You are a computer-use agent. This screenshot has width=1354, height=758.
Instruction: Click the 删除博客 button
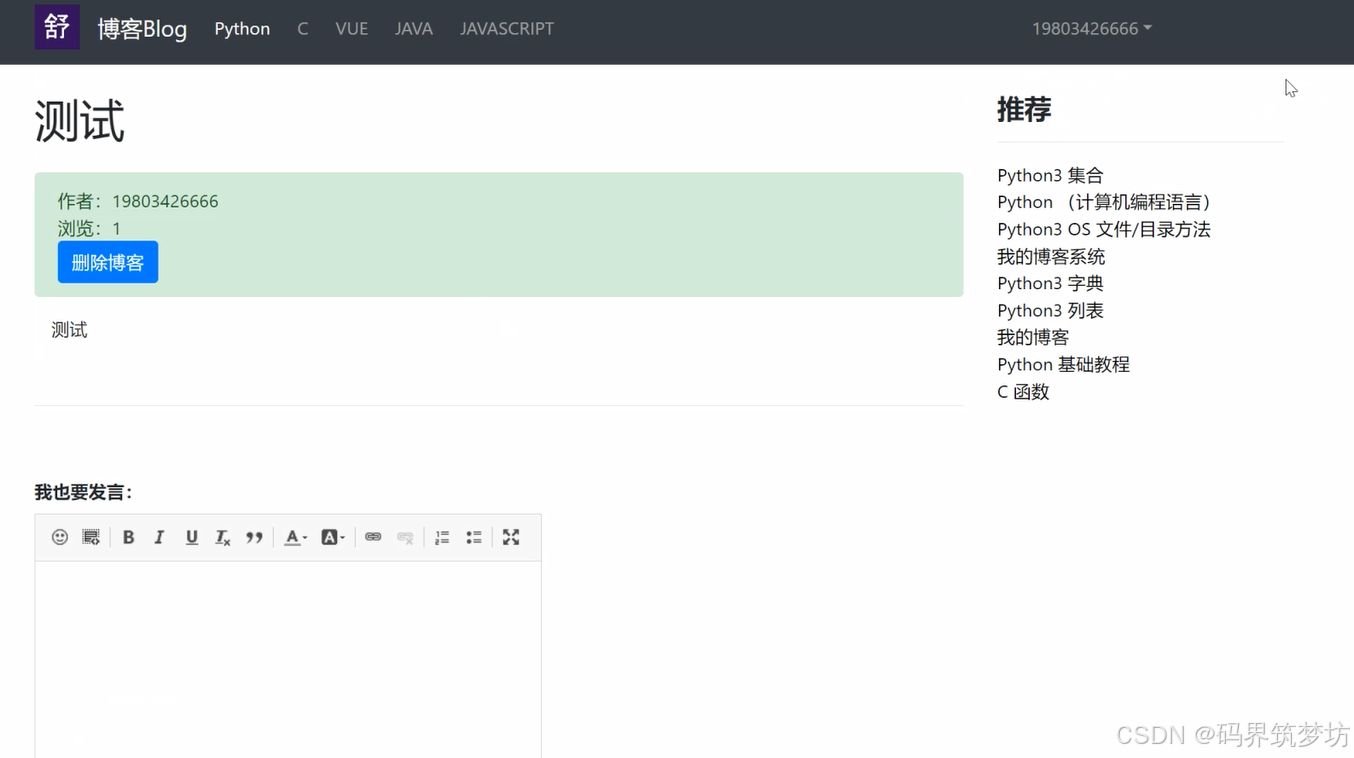pos(108,262)
